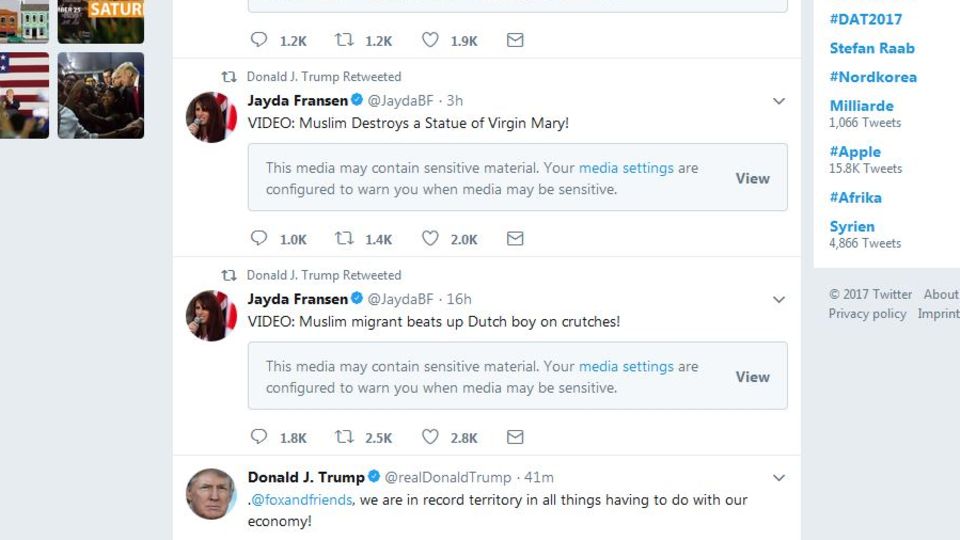Viewport: 960px width, 540px height.
Task: Retweet the Dutch boy on crutches tweet
Action: tap(344, 437)
